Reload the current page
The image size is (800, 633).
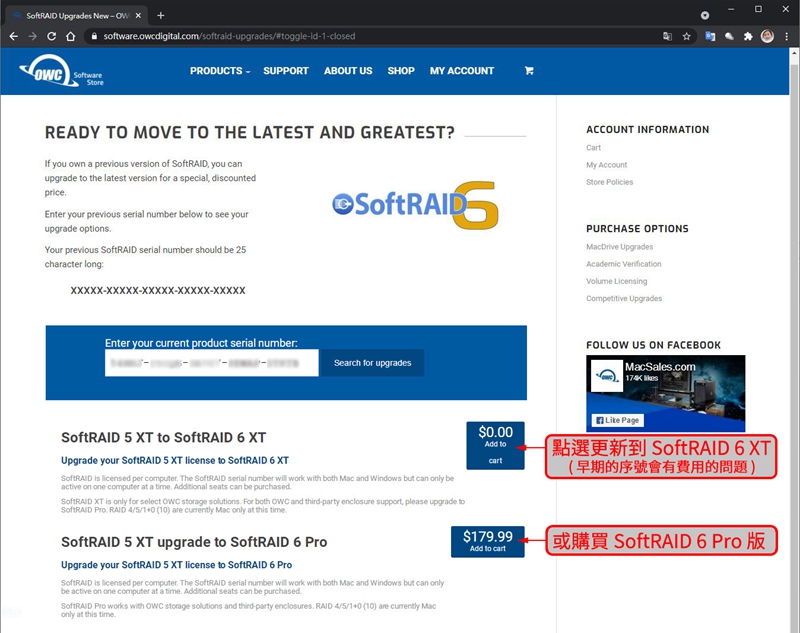pos(52,36)
